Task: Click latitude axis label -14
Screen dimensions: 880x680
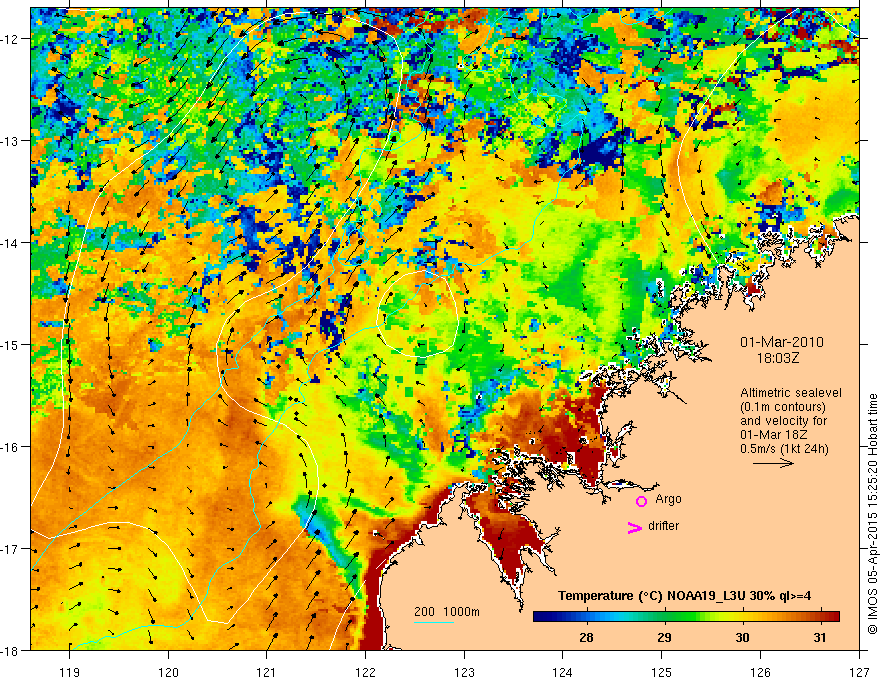Action: (12, 243)
